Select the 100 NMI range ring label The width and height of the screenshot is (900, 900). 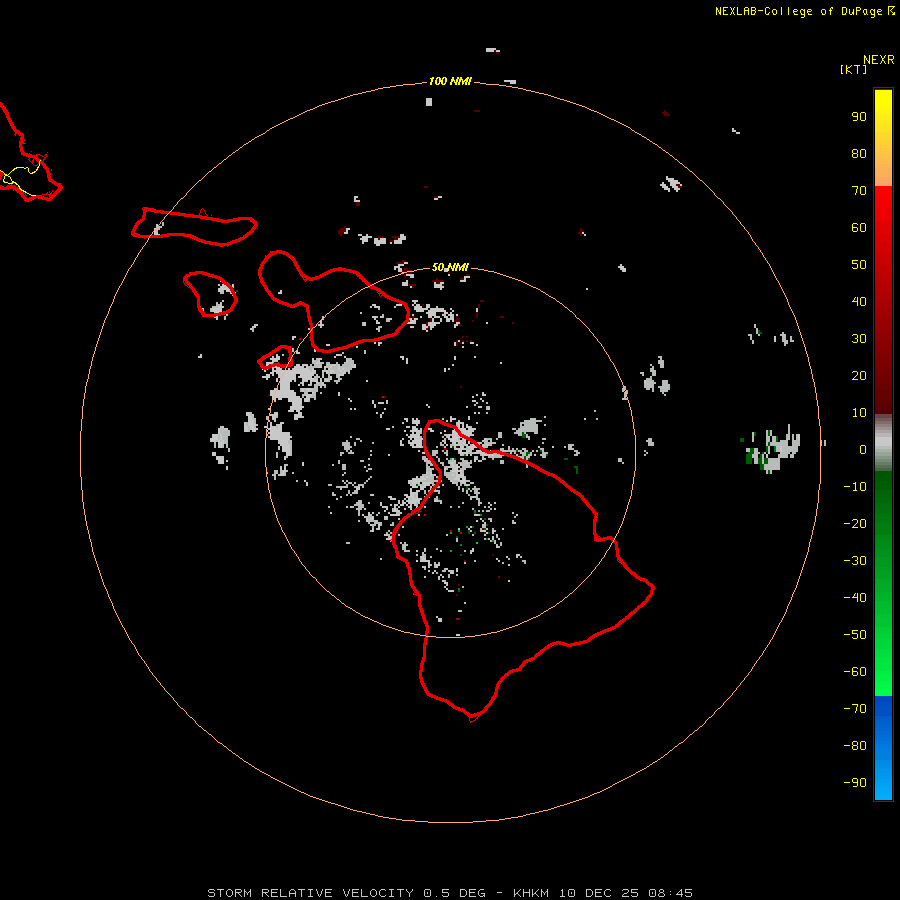tap(450, 81)
